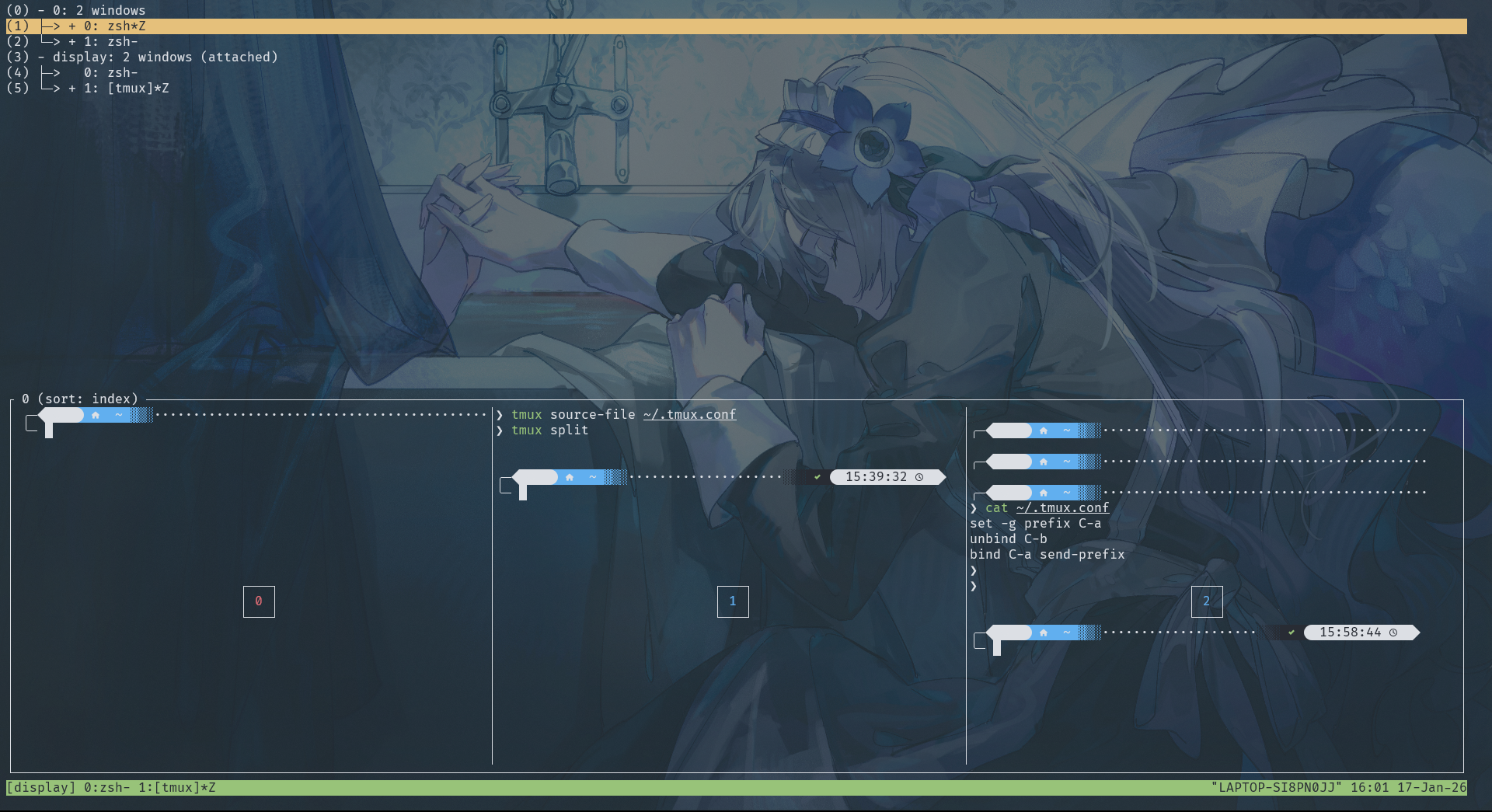The image size is (1492, 812).
Task: Select the pane number 1 box
Action: click(733, 601)
